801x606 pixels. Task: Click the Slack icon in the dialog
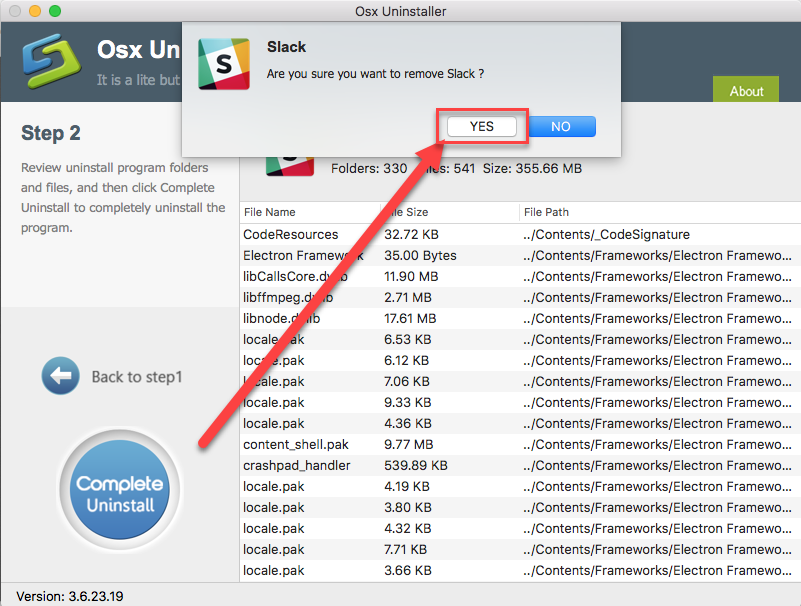coord(223,63)
